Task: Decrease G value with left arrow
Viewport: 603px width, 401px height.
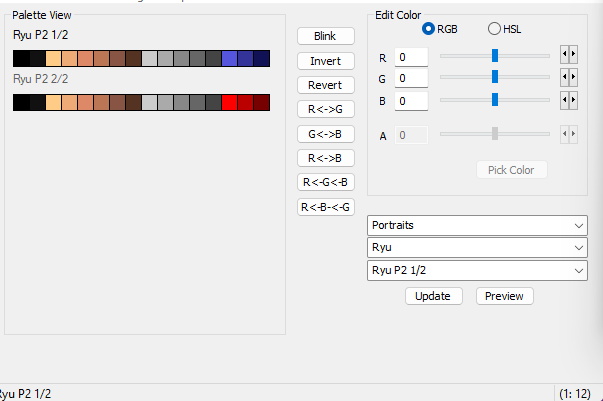Action: (564, 77)
